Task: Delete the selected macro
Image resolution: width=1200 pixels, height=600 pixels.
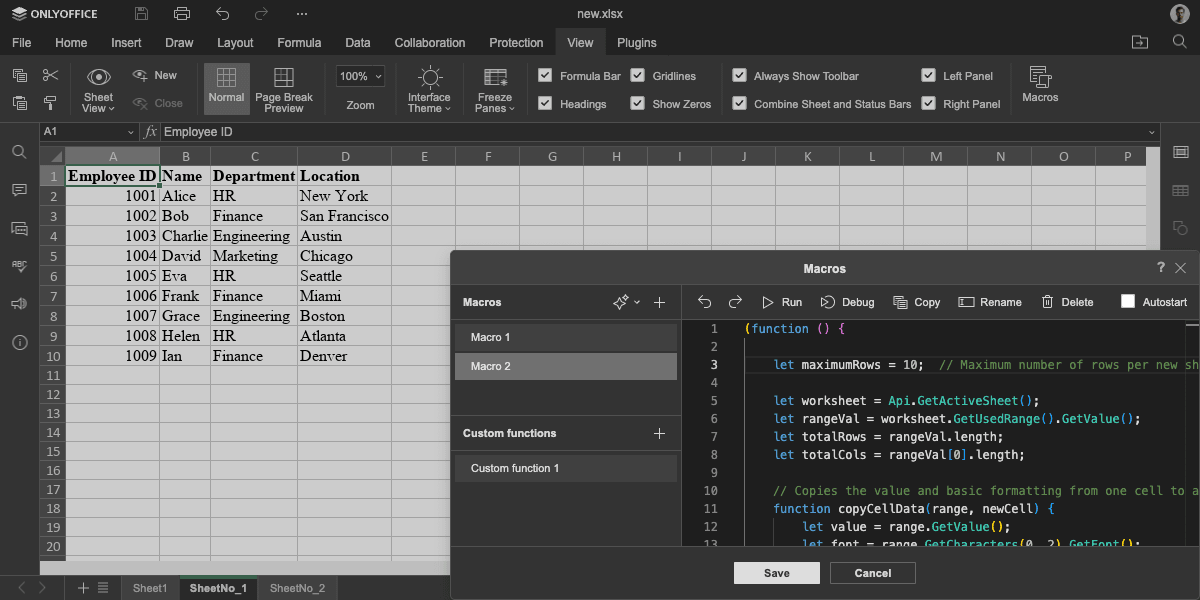Action: 1067,302
